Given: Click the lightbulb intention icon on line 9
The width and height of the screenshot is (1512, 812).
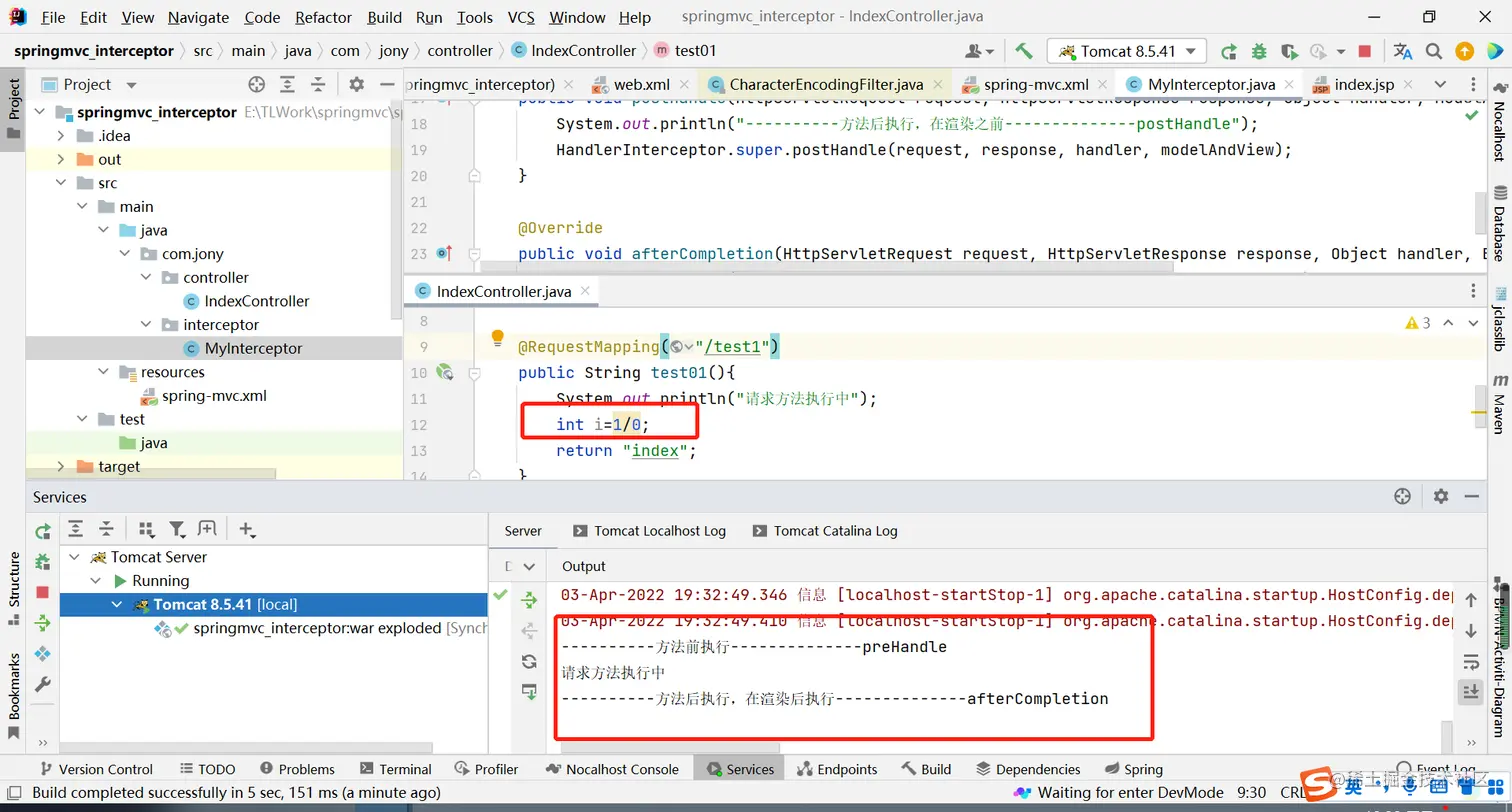Looking at the screenshot, I should pyautogui.click(x=497, y=338).
